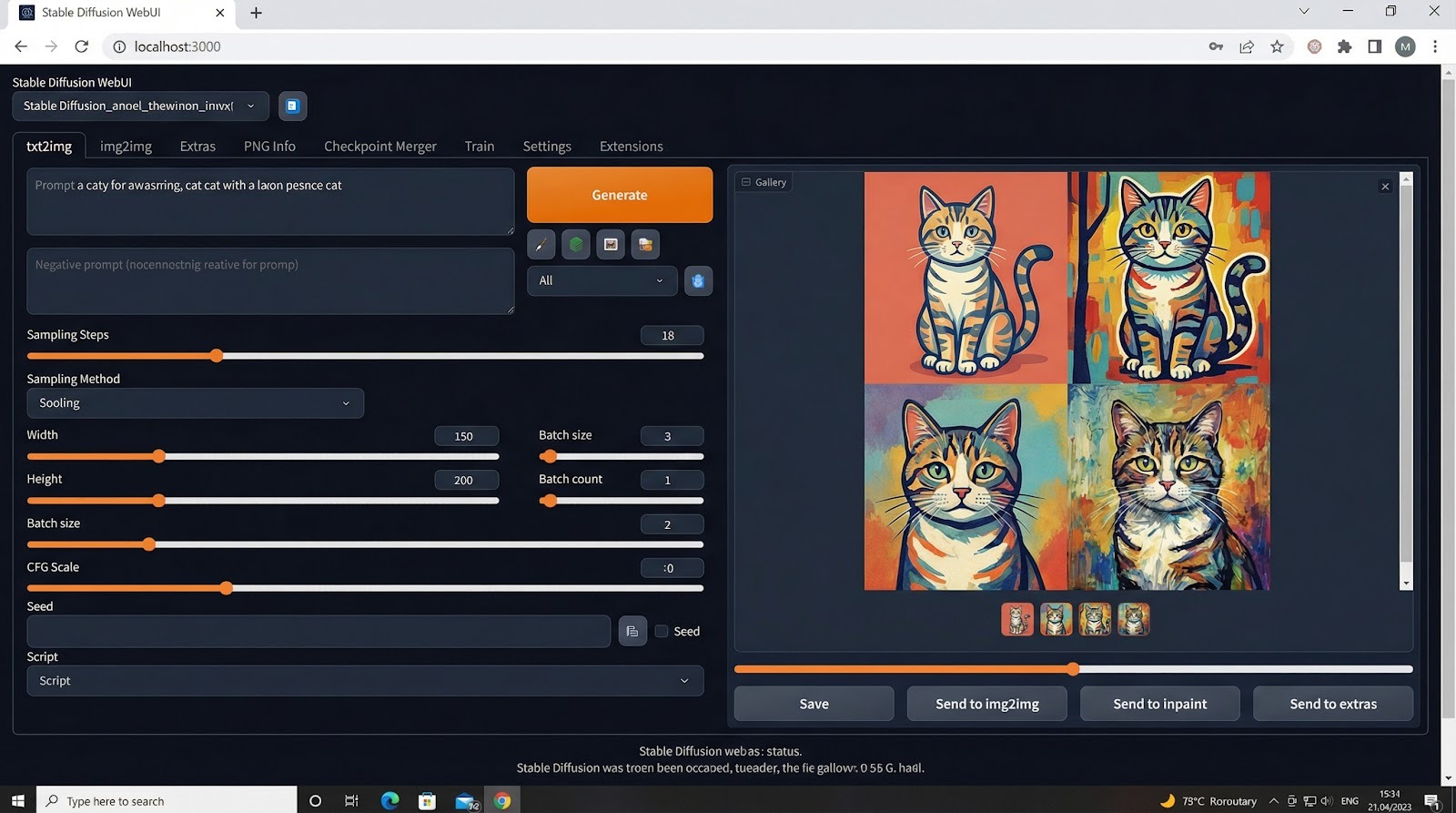Viewport: 1456px width, 813px height.
Task: Click the saved passwords key icon
Action: pyautogui.click(x=1216, y=46)
